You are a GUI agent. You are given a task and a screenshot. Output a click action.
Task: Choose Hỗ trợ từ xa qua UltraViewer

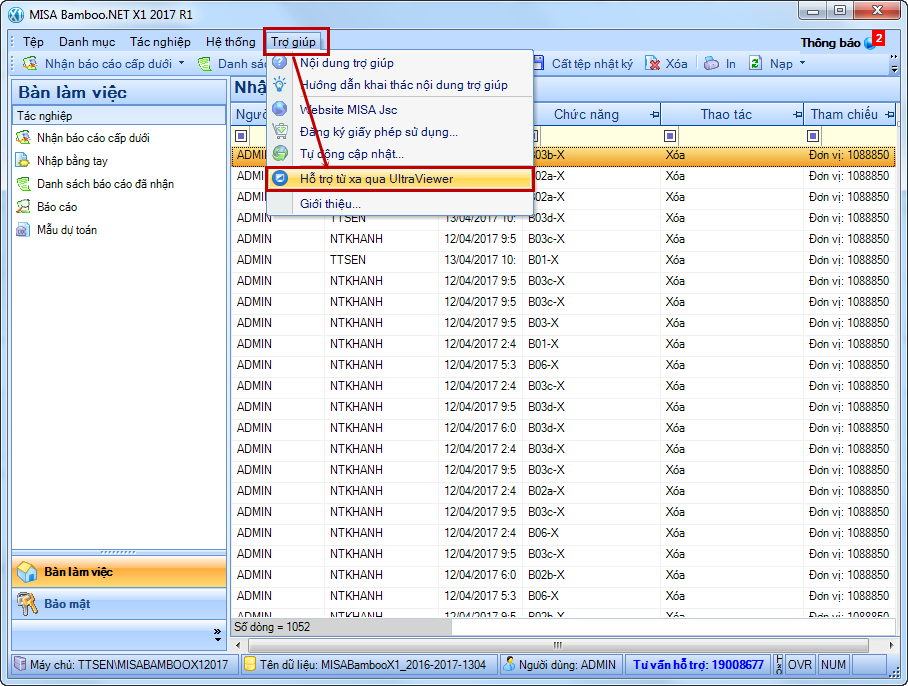400,179
